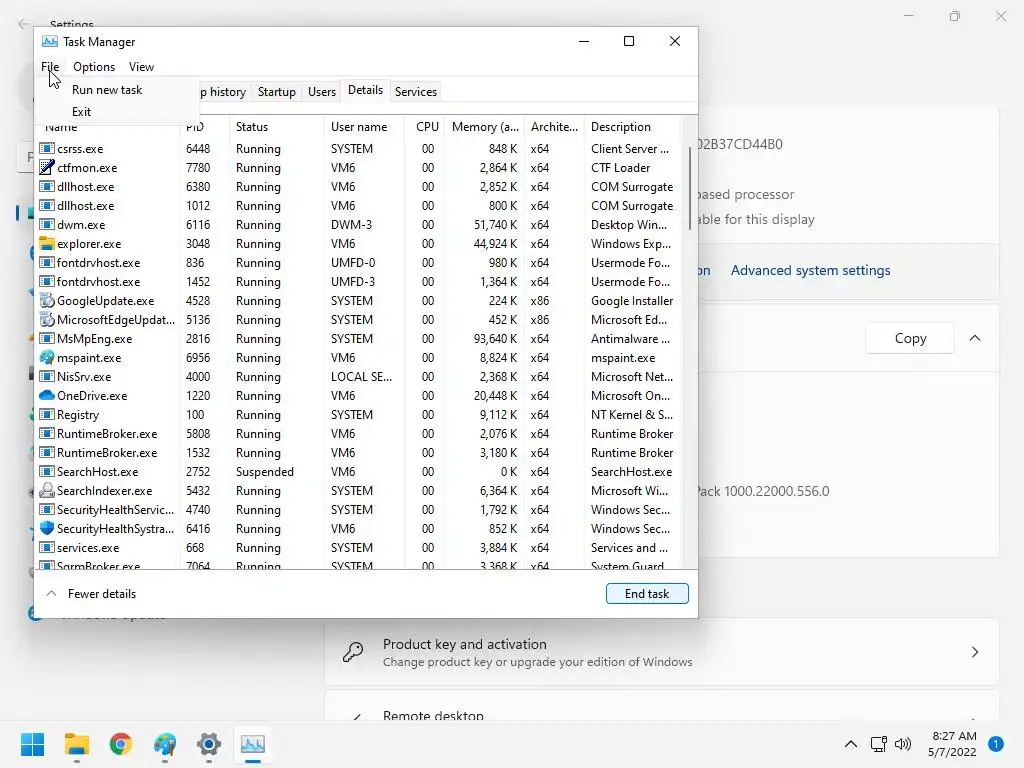
Task: Show hidden tray icons chevron
Action: (x=851, y=744)
